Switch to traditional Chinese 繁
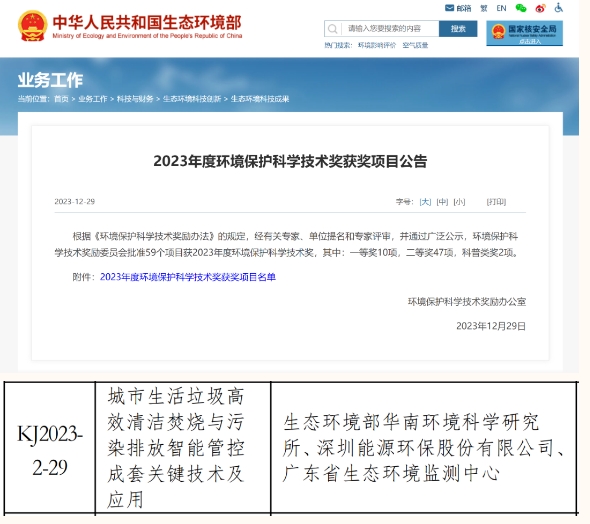590x524 pixels. tap(484, 8)
